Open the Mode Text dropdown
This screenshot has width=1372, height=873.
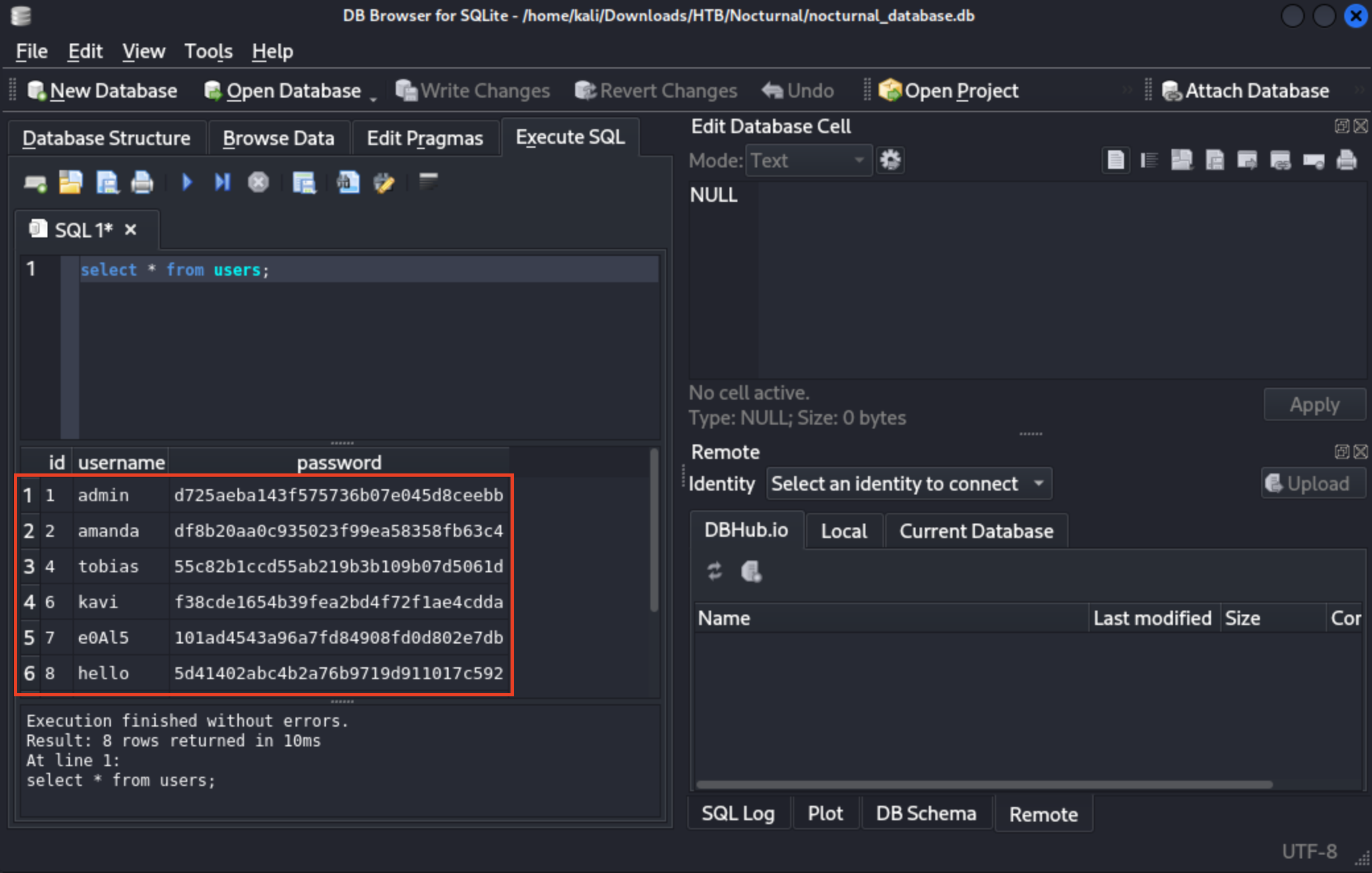click(807, 160)
